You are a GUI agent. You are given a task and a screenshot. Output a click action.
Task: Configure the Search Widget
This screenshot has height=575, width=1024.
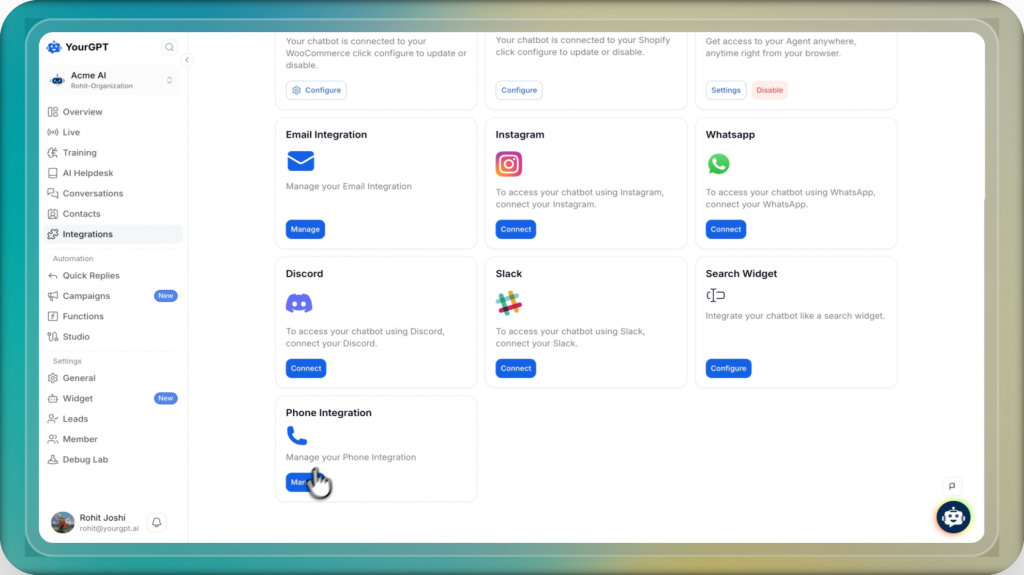(x=728, y=368)
